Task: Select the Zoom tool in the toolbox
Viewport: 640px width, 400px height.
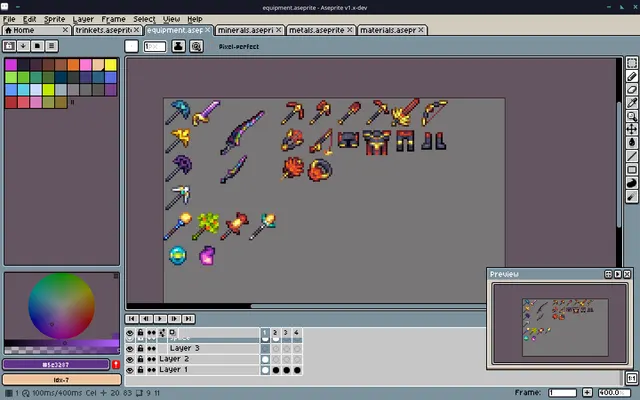Action: 631,116
